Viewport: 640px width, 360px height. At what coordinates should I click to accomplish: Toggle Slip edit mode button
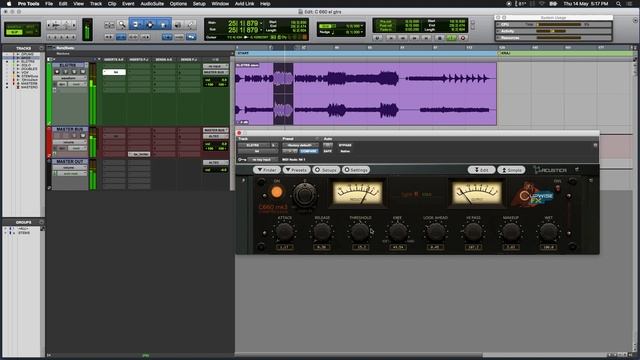point(14,32)
